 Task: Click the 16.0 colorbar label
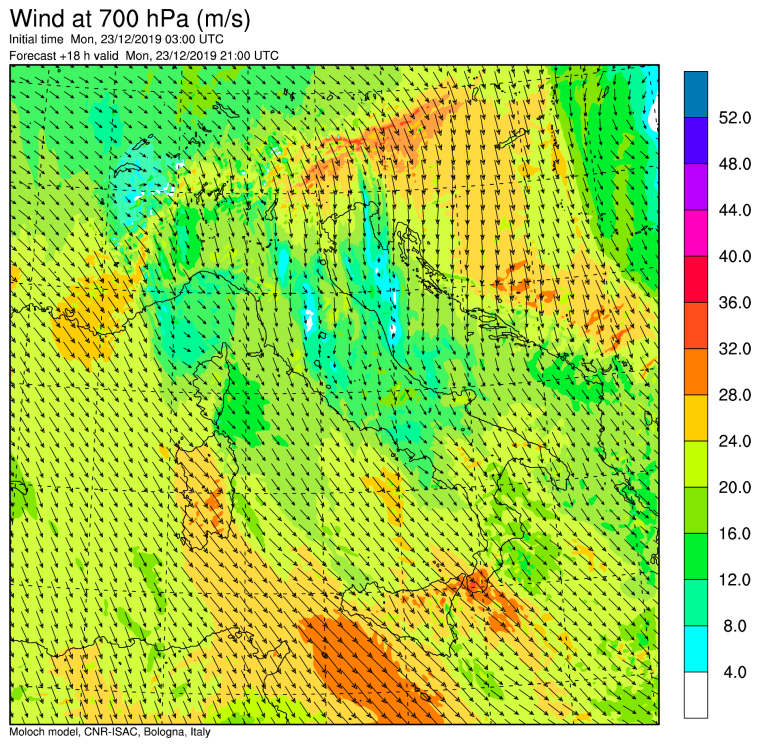(x=735, y=533)
